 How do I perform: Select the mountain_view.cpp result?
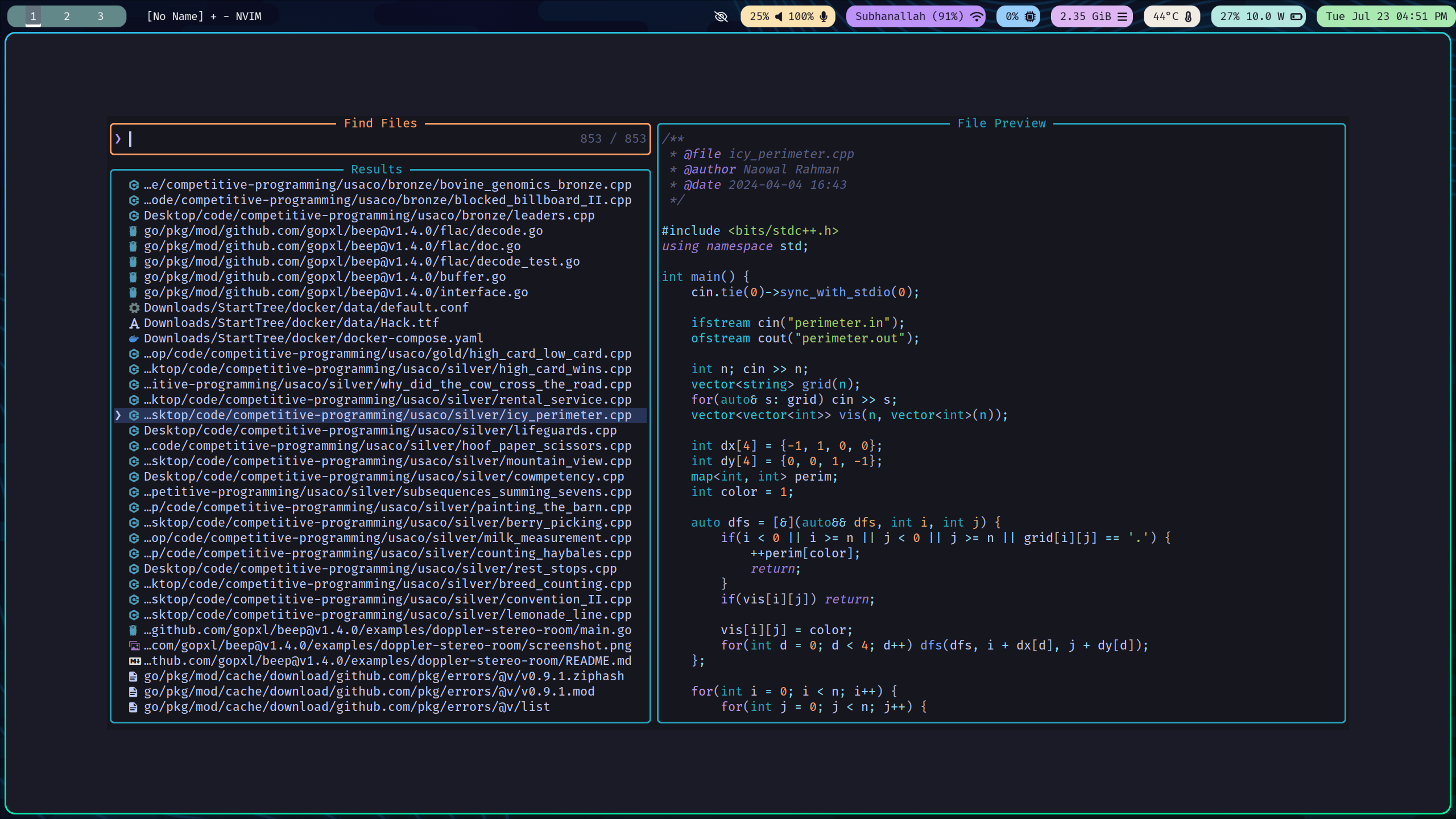(x=380, y=461)
